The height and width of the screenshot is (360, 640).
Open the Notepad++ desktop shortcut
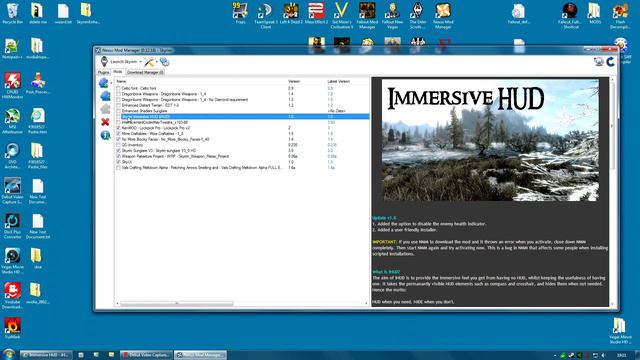point(12,49)
